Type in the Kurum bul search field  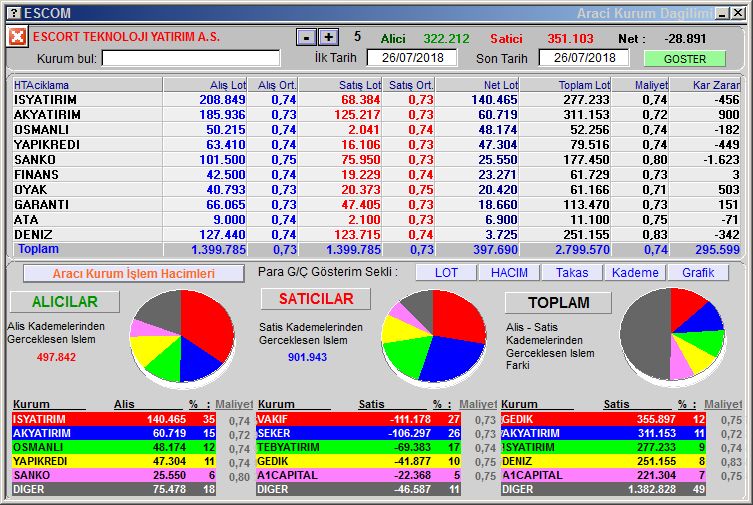pos(190,58)
